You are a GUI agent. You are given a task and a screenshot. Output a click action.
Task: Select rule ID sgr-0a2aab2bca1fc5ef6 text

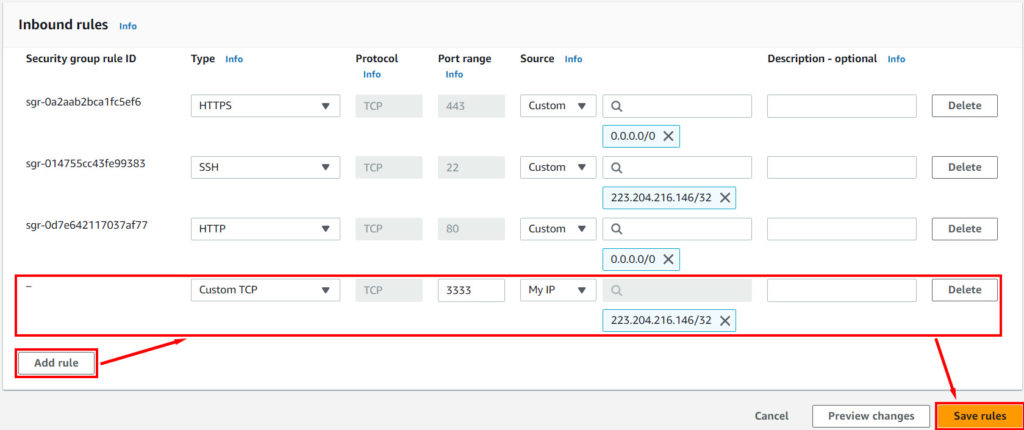[84, 102]
